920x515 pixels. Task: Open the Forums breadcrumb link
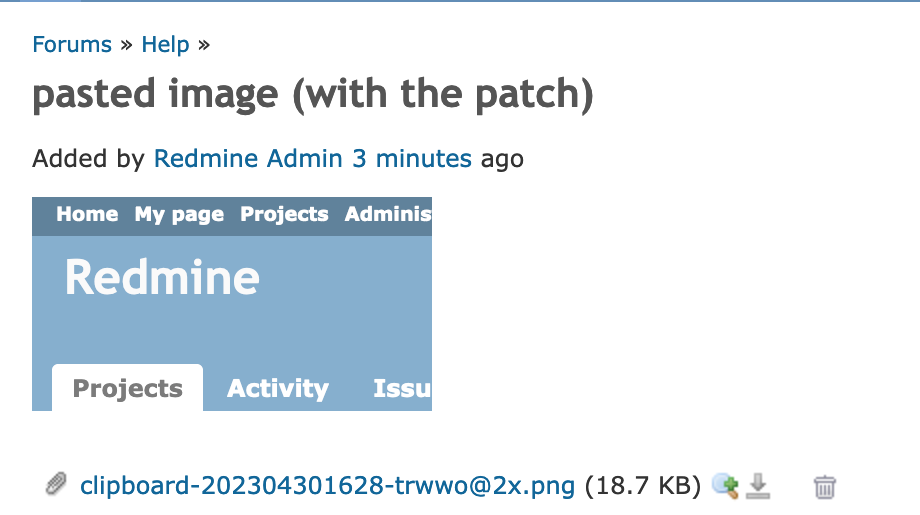coord(72,45)
